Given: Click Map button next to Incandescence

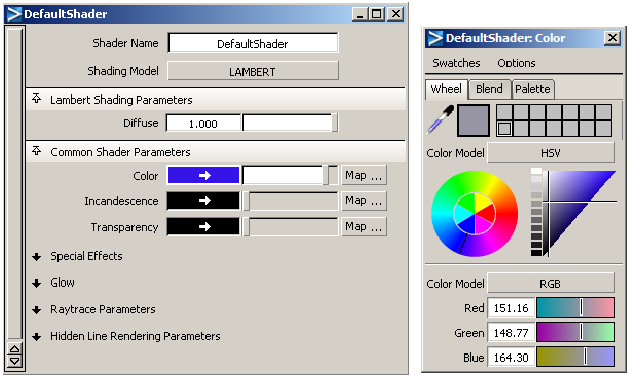Looking at the screenshot, I should click(x=363, y=200).
